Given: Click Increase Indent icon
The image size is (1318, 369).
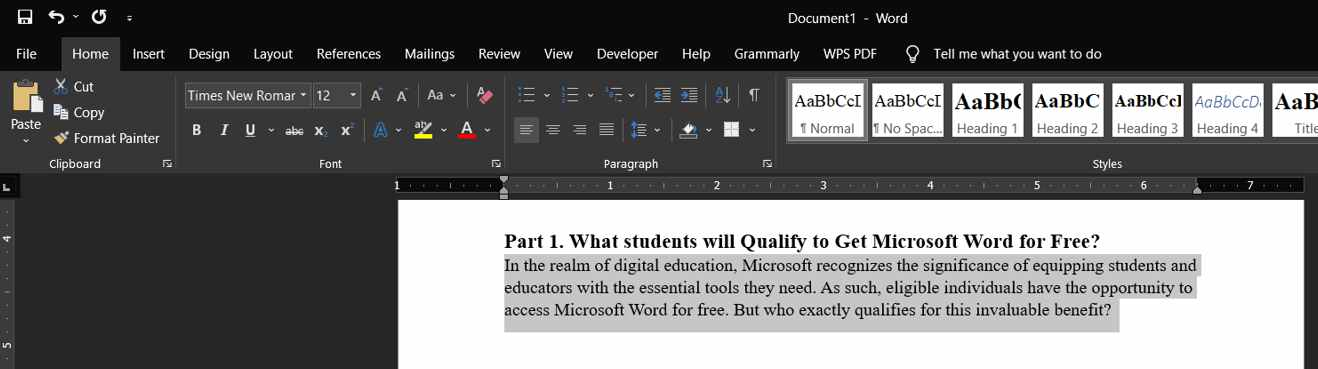Looking at the screenshot, I should click(689, 95).
